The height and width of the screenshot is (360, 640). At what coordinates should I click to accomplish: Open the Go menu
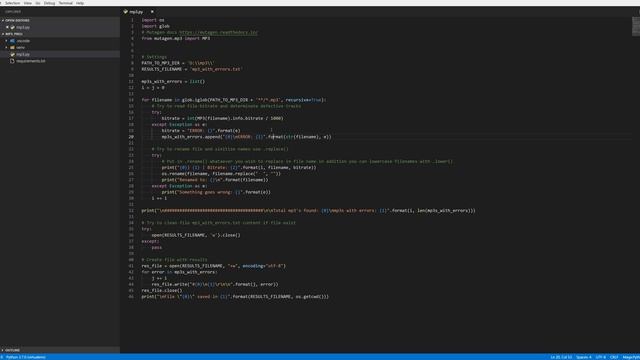pos(38,3)
